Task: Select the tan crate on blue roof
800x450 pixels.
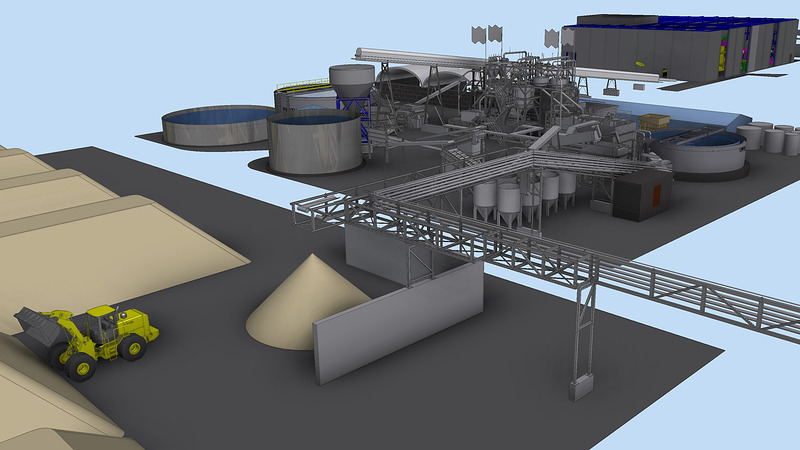Action: (x=654, y=121)
